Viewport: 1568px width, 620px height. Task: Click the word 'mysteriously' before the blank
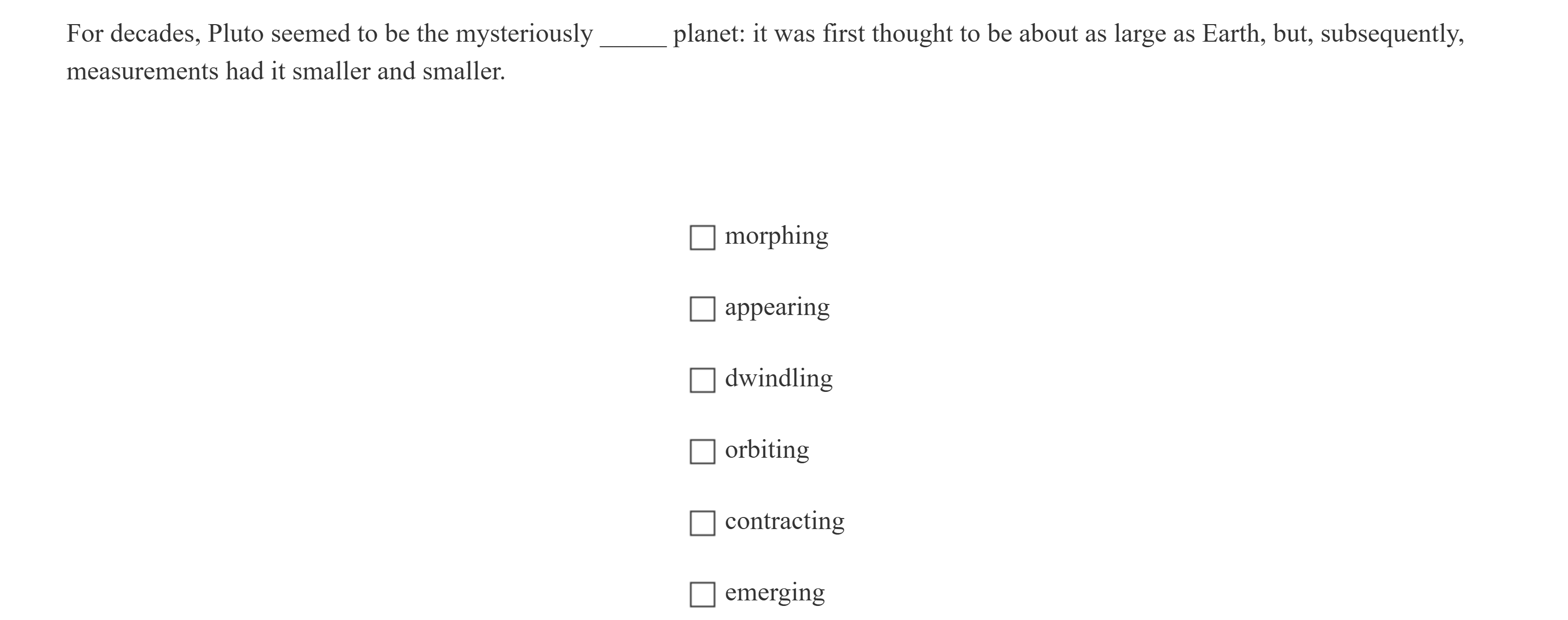click(x=524, y=34)
